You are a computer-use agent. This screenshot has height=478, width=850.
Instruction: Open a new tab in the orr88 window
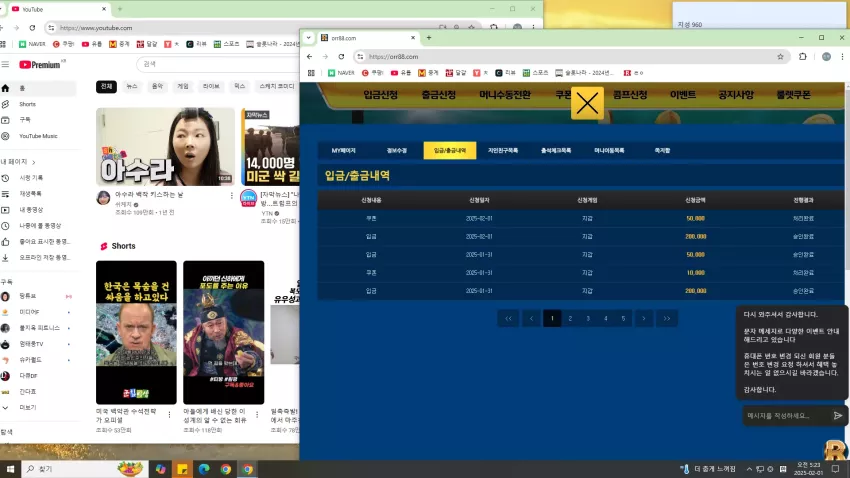coord(429,38)
